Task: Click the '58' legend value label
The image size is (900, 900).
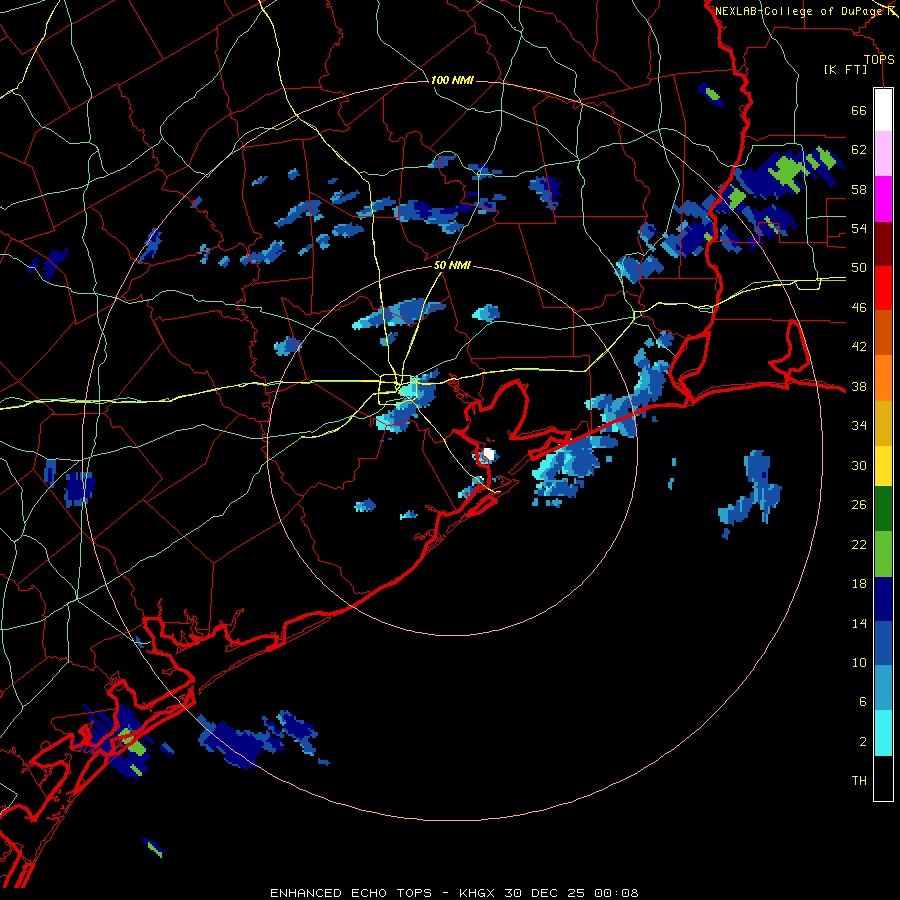Action: pos(859,189)
